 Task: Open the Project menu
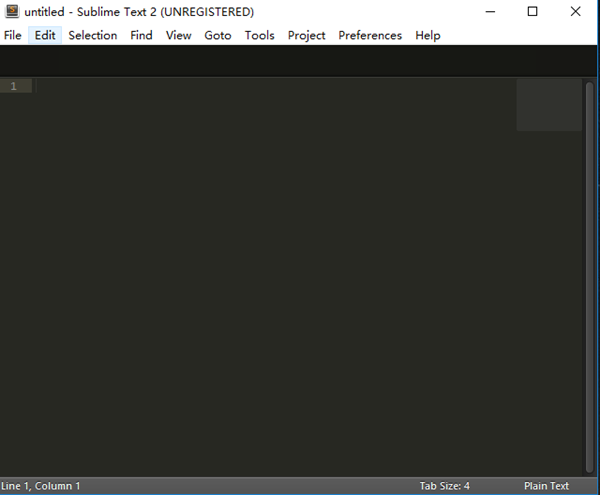click(306, 35)
